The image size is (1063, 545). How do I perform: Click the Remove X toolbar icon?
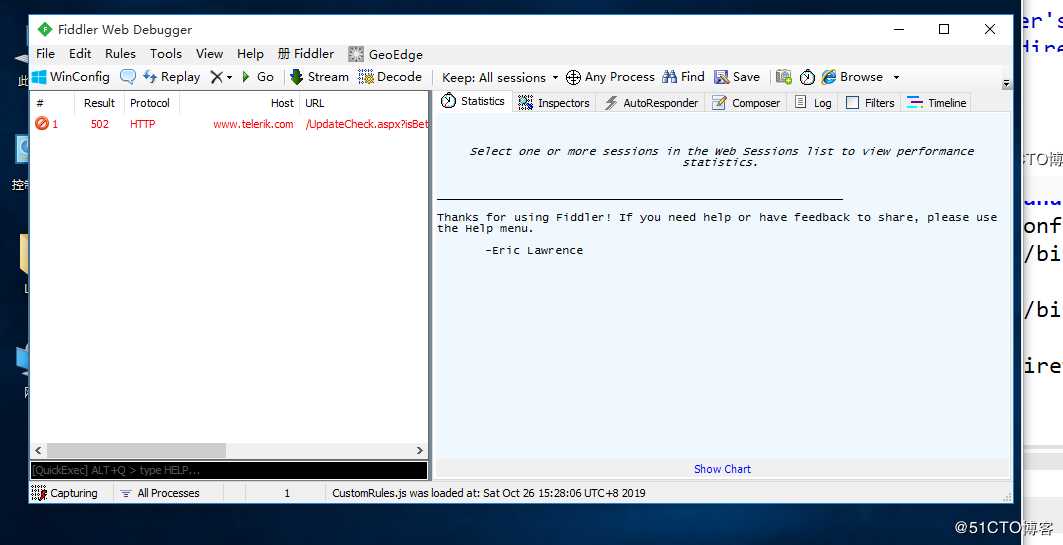point(216,77)
